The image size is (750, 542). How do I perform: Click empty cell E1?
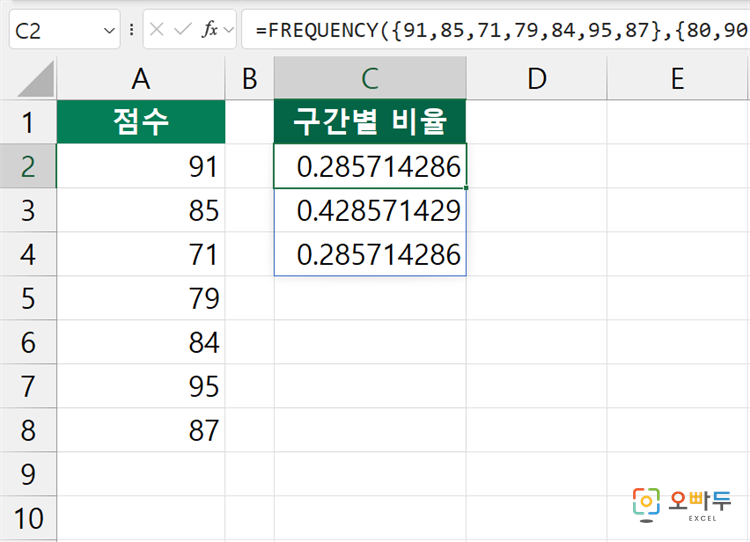click(x=678, y=122)
